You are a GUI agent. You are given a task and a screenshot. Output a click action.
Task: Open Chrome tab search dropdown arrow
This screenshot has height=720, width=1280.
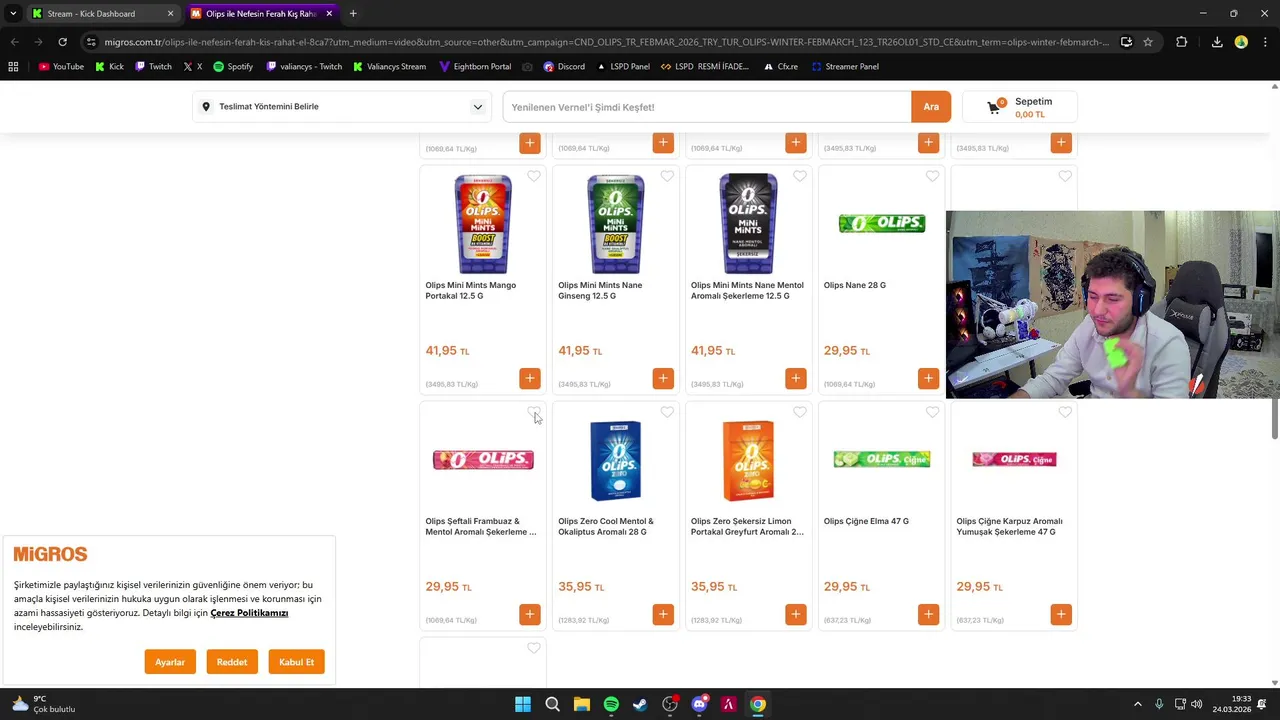click(13, 14)
